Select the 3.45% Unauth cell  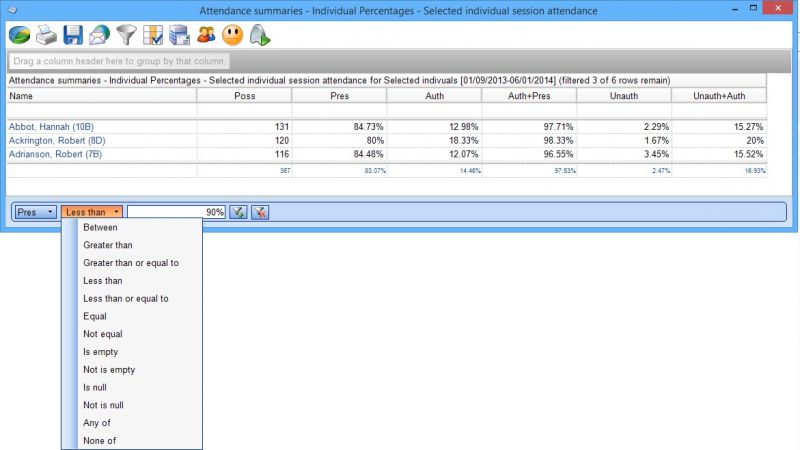624,154
